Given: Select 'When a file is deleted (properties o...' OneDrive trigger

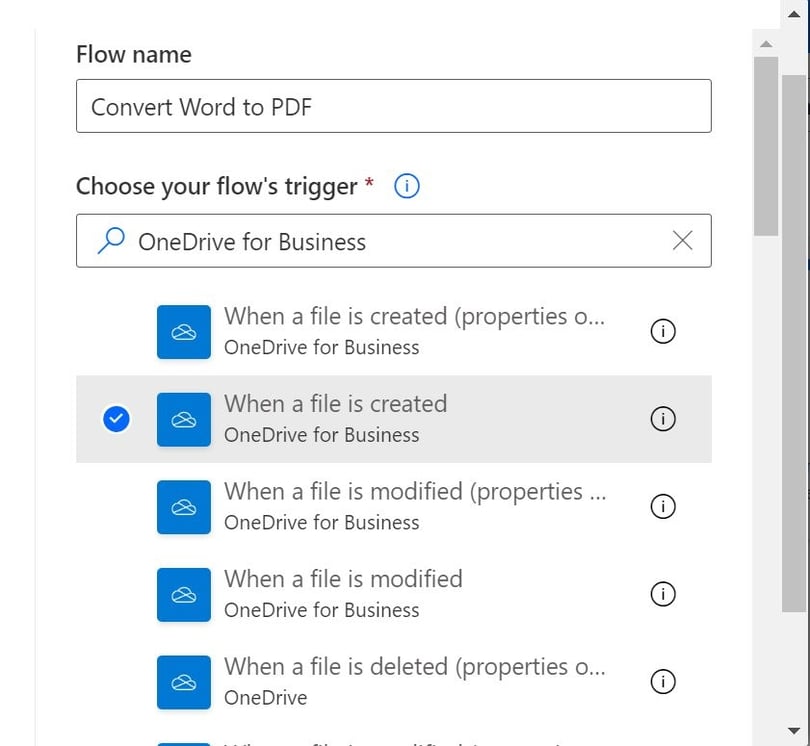Looking at the screenshot, I should (x=394, y=681).
